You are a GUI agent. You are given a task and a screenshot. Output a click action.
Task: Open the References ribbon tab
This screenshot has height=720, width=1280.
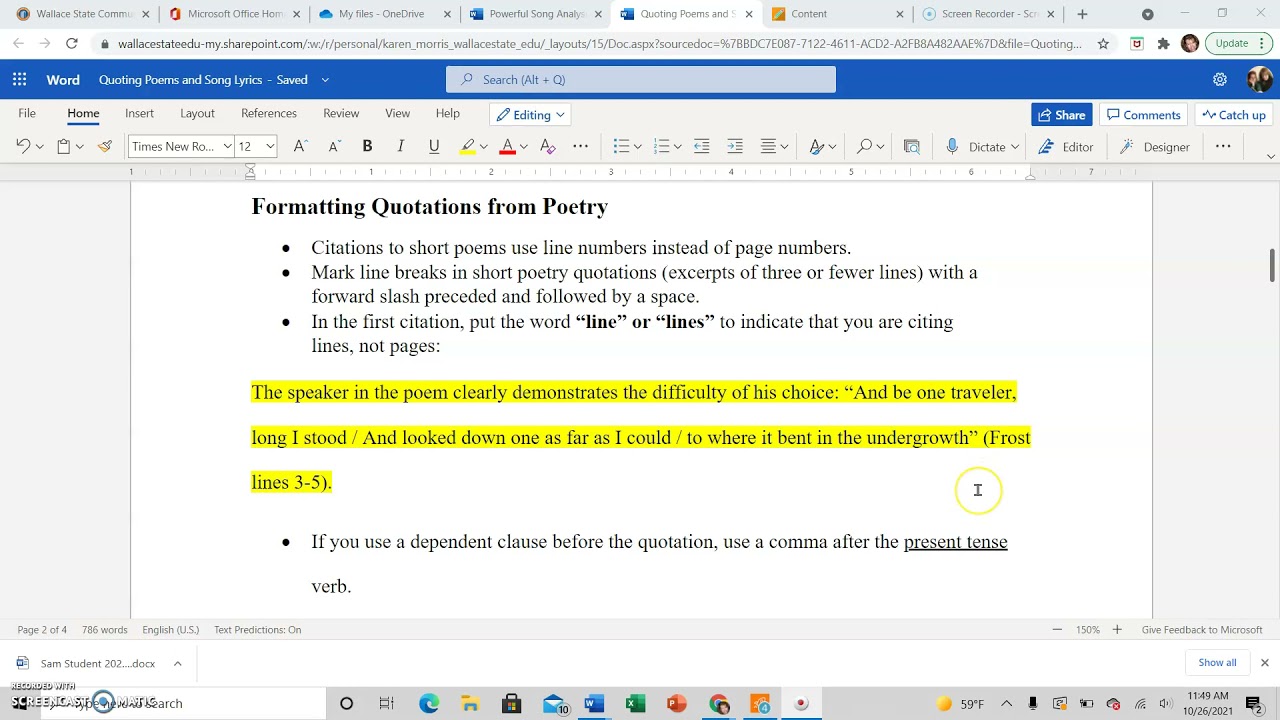[269, 114]
